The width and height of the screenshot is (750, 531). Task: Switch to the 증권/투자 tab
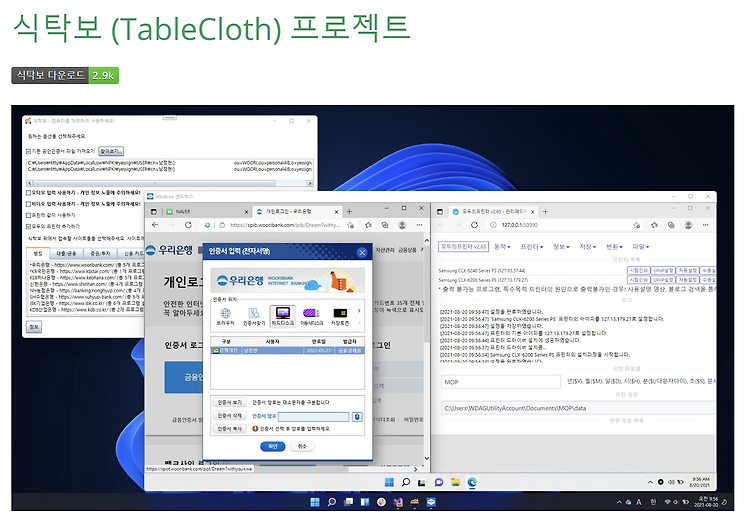tap(100, 254)
